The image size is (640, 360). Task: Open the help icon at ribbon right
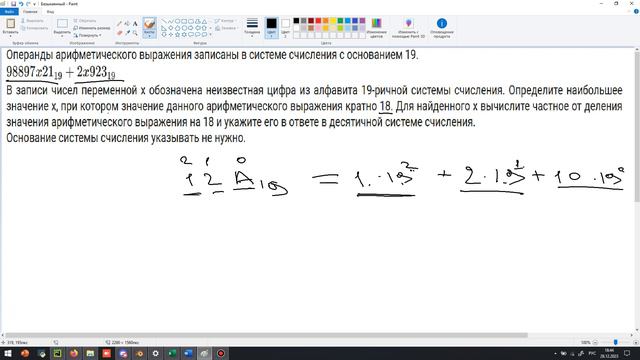(x=636, y=12)
